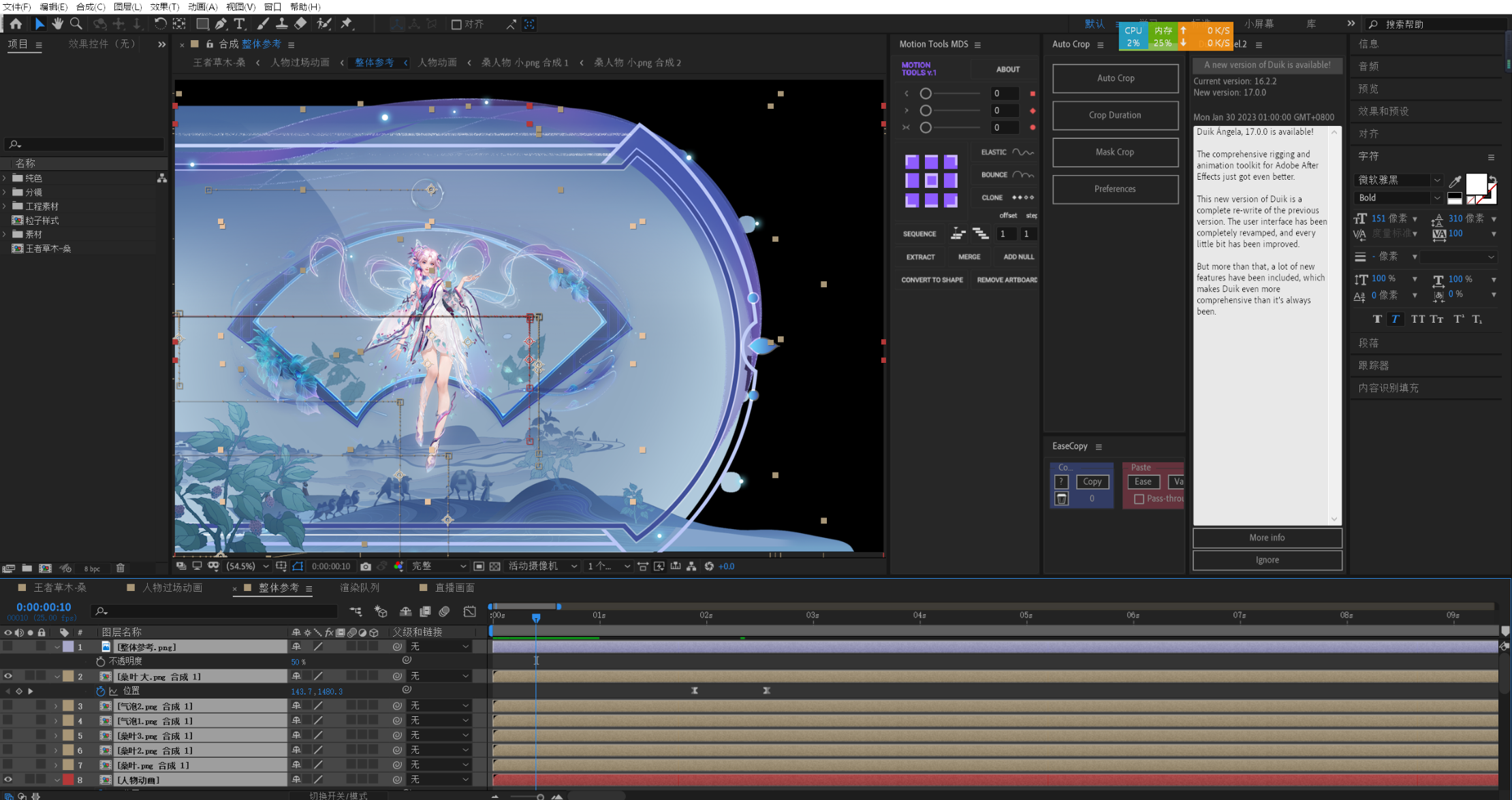Toggle the 对齐 snapping checkbox in toolbar
The width and height of the screenshot is (1512, 800).
pos(456,25)
